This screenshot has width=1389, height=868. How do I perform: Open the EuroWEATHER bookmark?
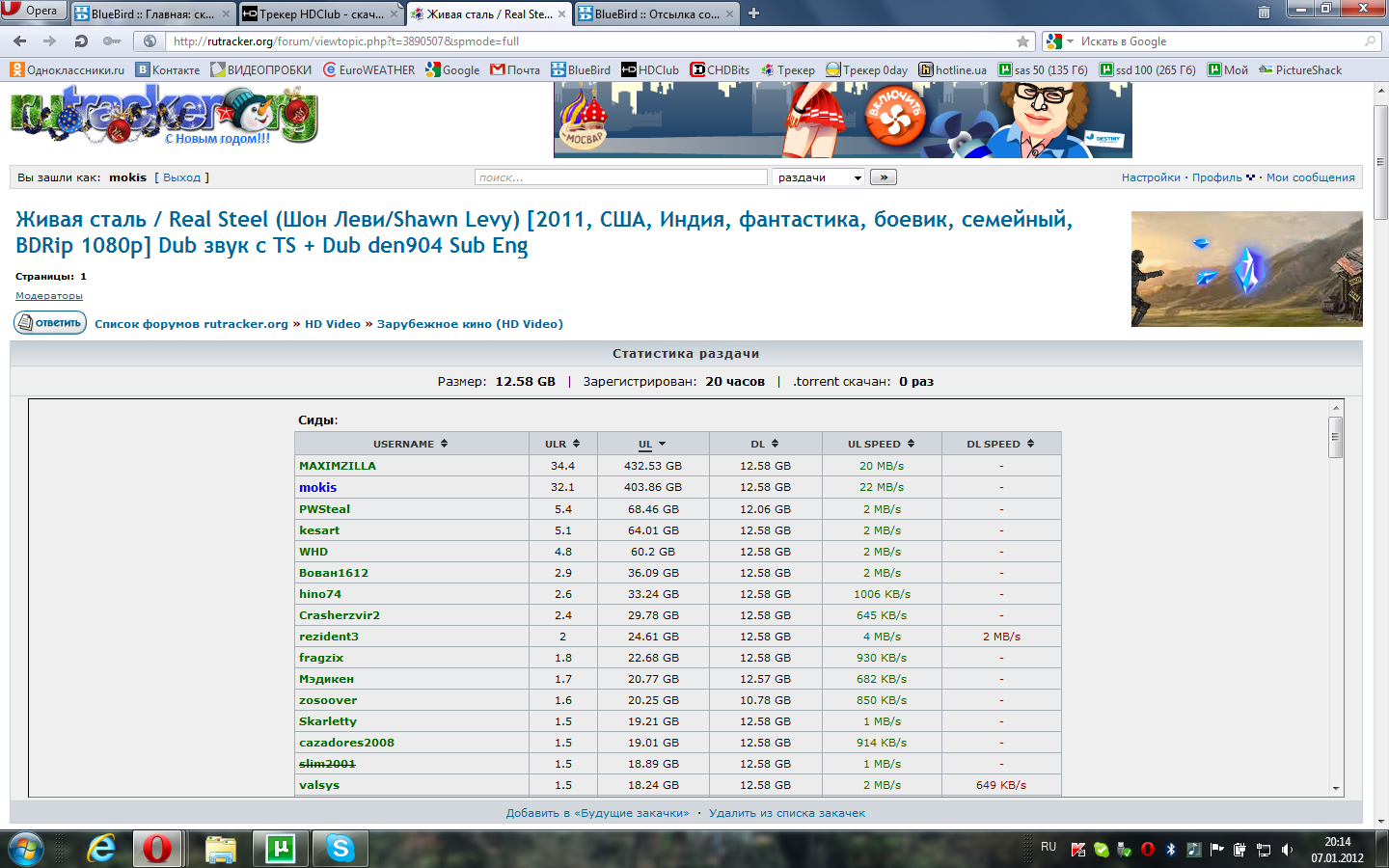368,69
